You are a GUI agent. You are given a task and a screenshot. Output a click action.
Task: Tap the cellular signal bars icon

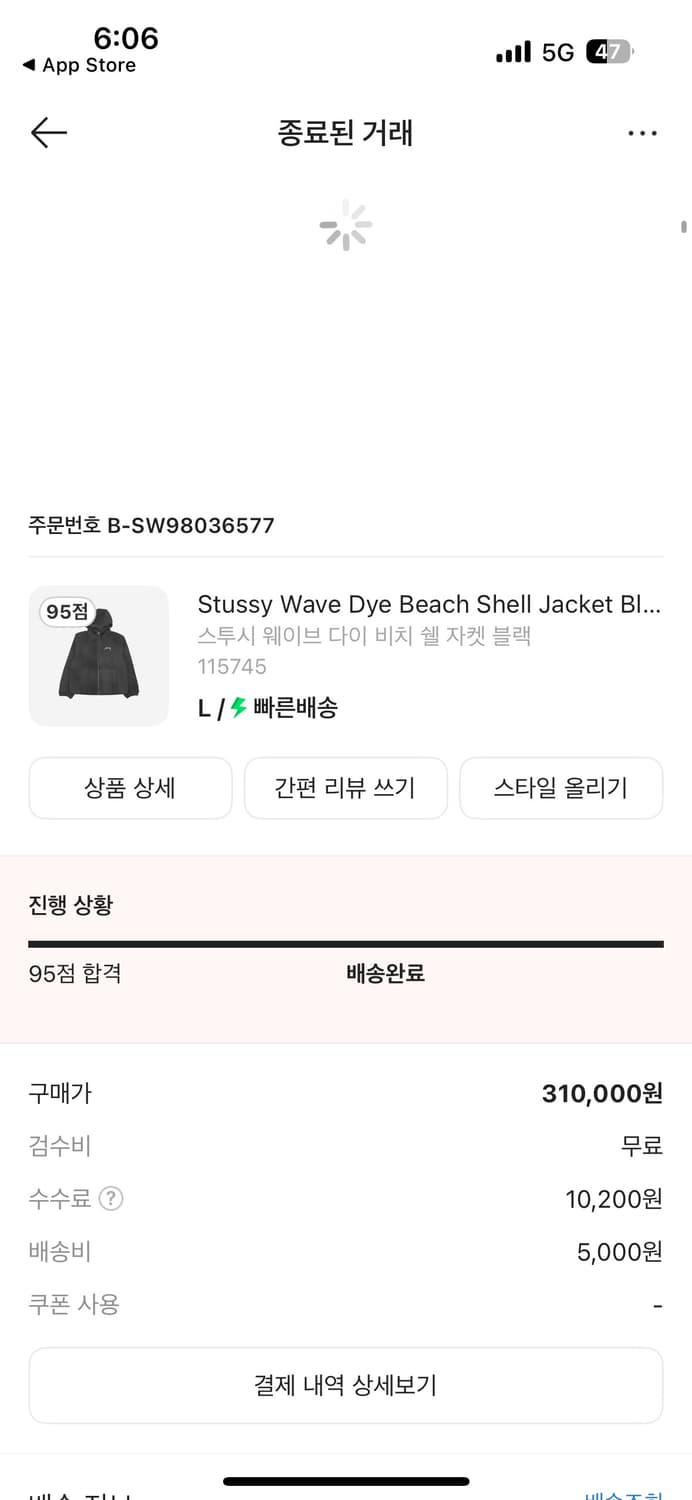point(513,52)
